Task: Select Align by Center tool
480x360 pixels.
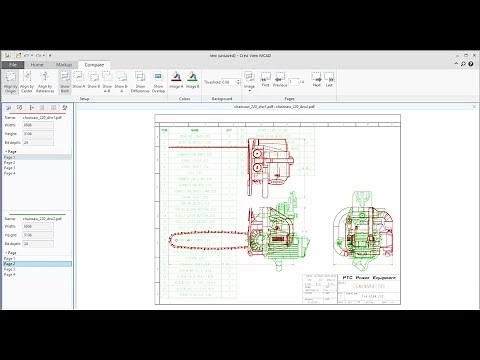Action: (x=27, y=82)
